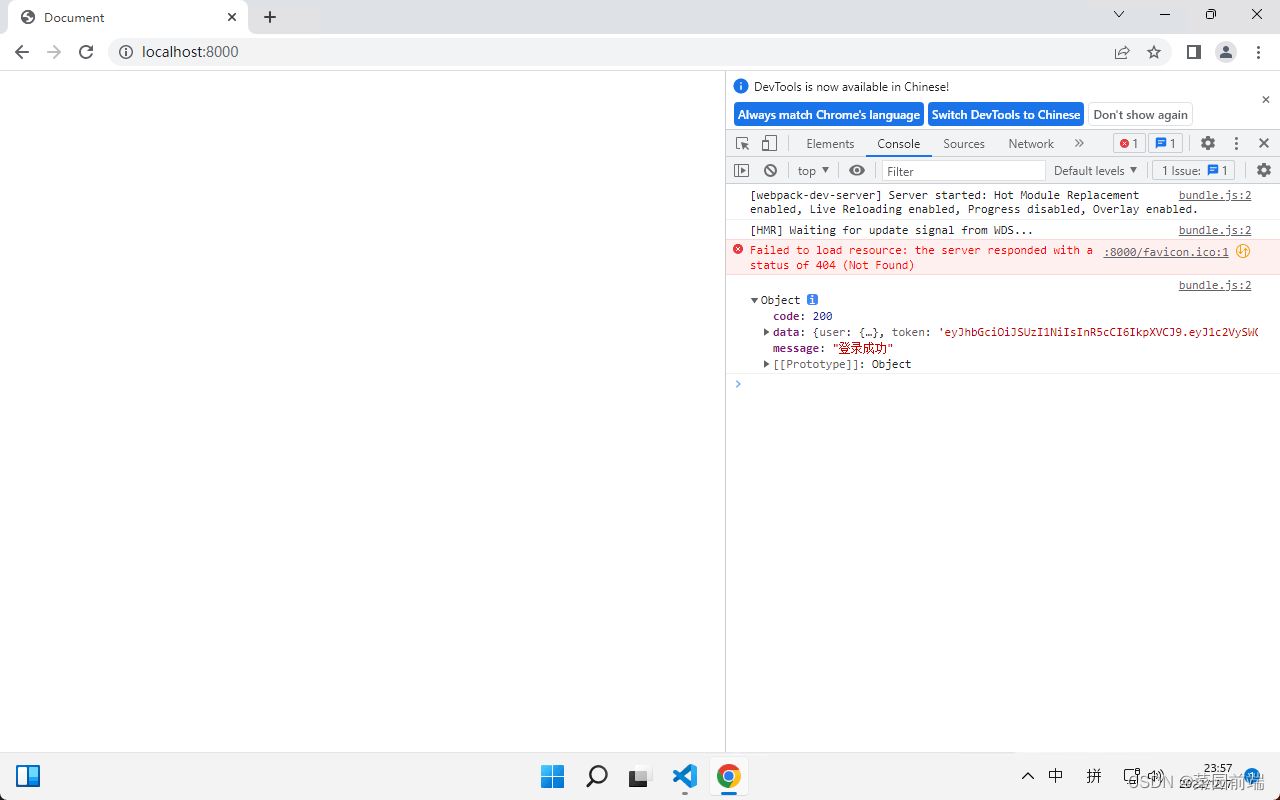Select the Console panel tab
The height and width of the screenshot is (800, 1280).
pyautogui.click(x=899, y=144)
